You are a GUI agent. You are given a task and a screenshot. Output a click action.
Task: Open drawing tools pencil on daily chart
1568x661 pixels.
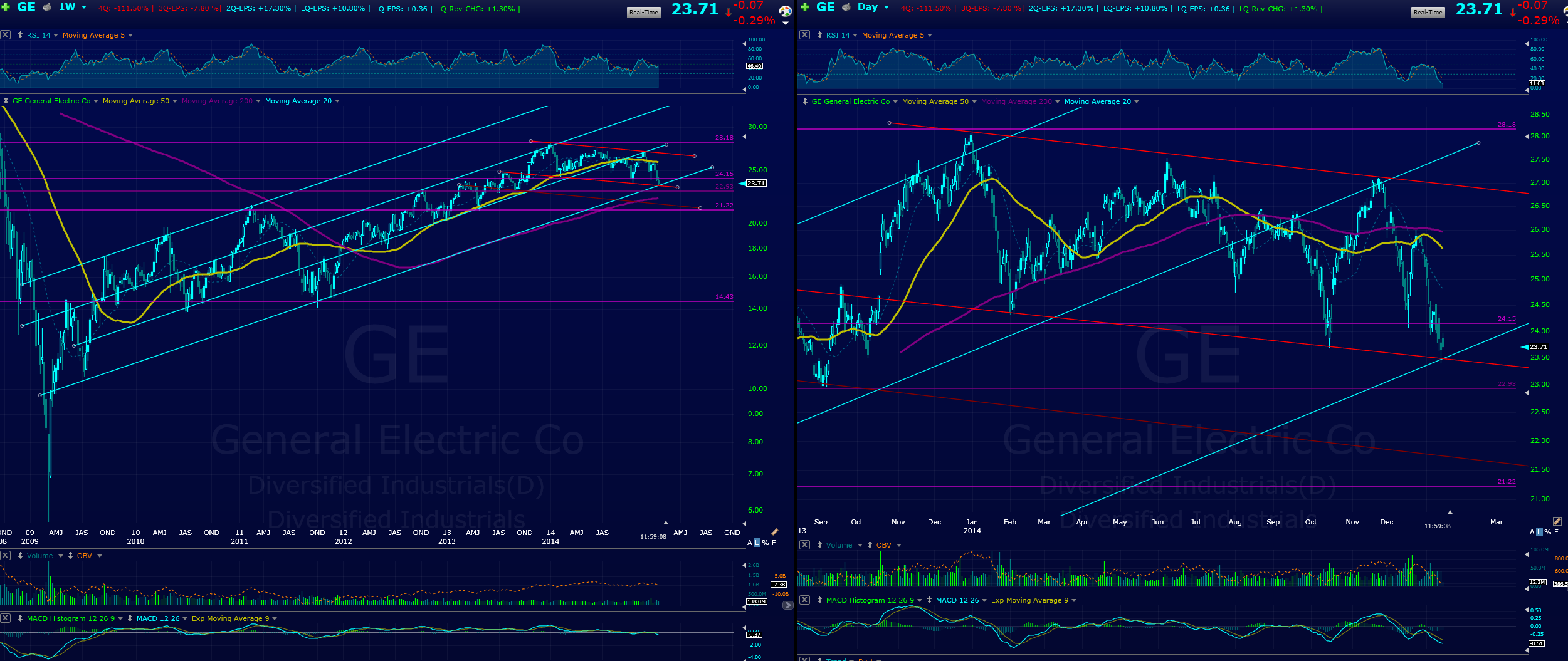[1557, 521]
